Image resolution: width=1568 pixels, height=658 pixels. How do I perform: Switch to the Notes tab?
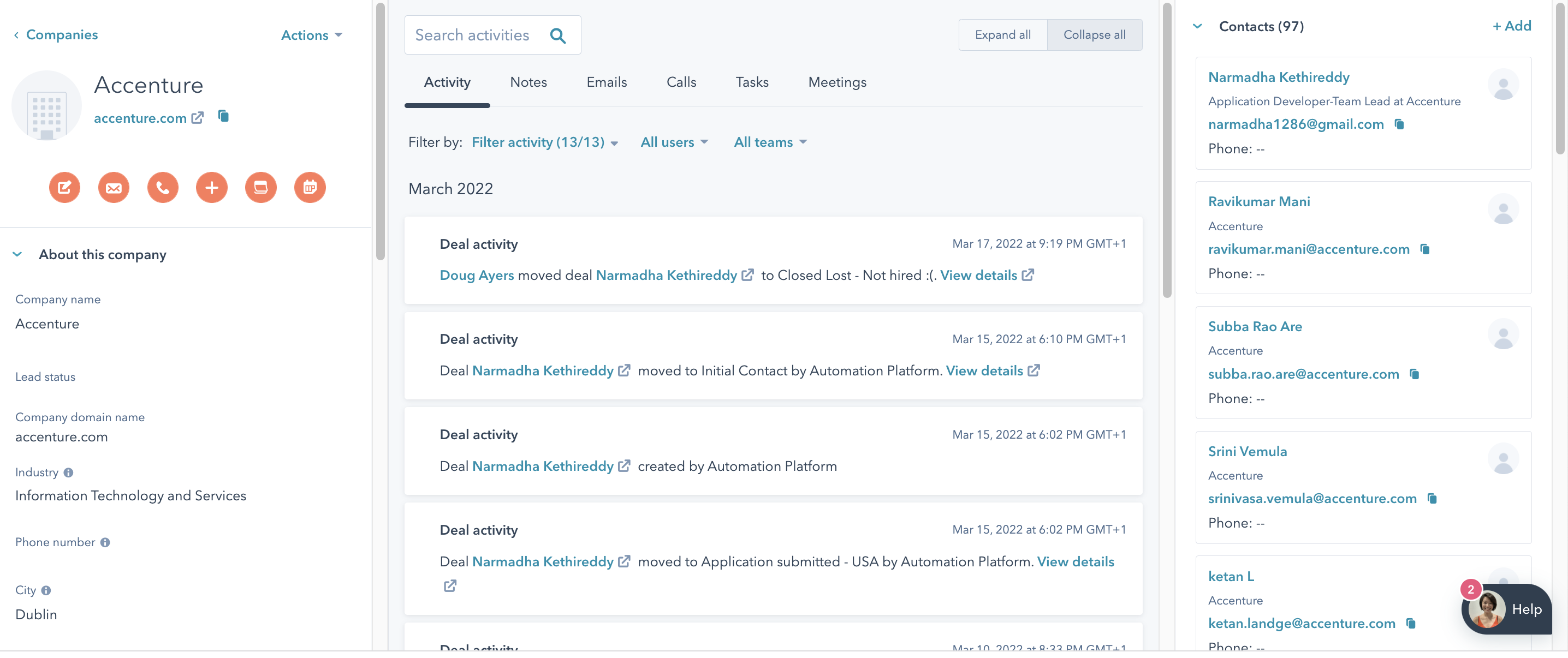(x=528, y=82)
